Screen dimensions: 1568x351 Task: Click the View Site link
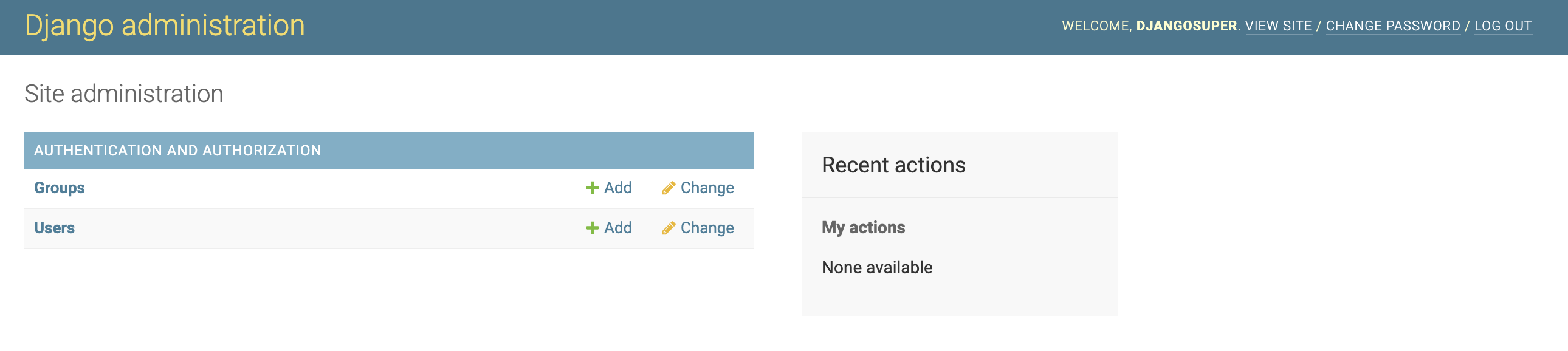[1278, 26]
